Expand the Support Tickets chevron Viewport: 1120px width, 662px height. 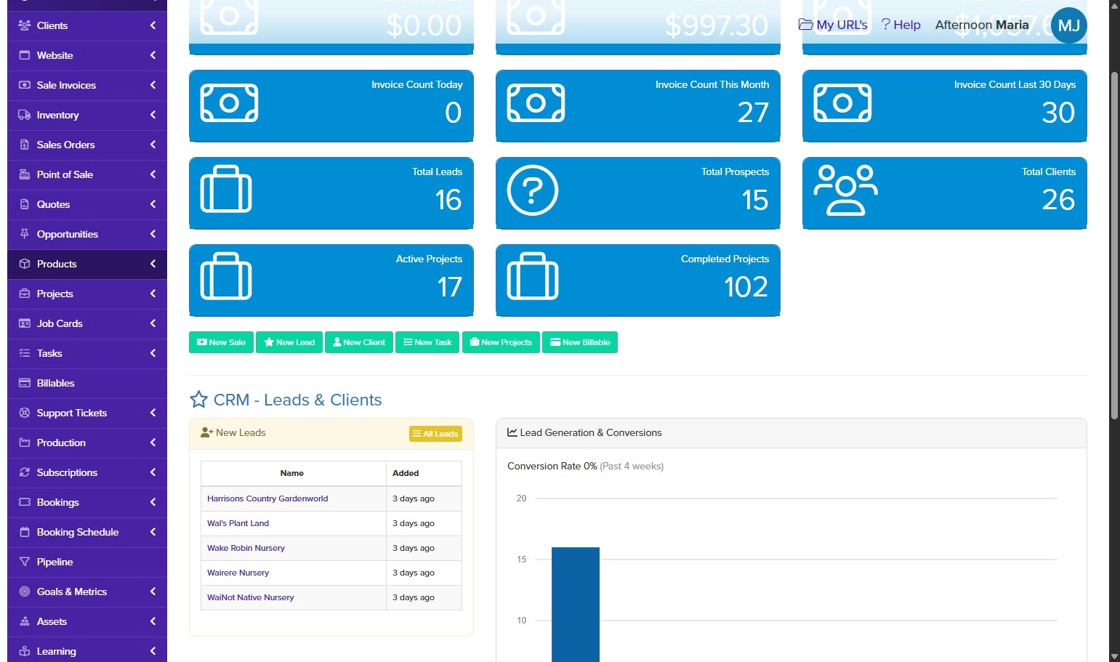click(x=153, y=413)
